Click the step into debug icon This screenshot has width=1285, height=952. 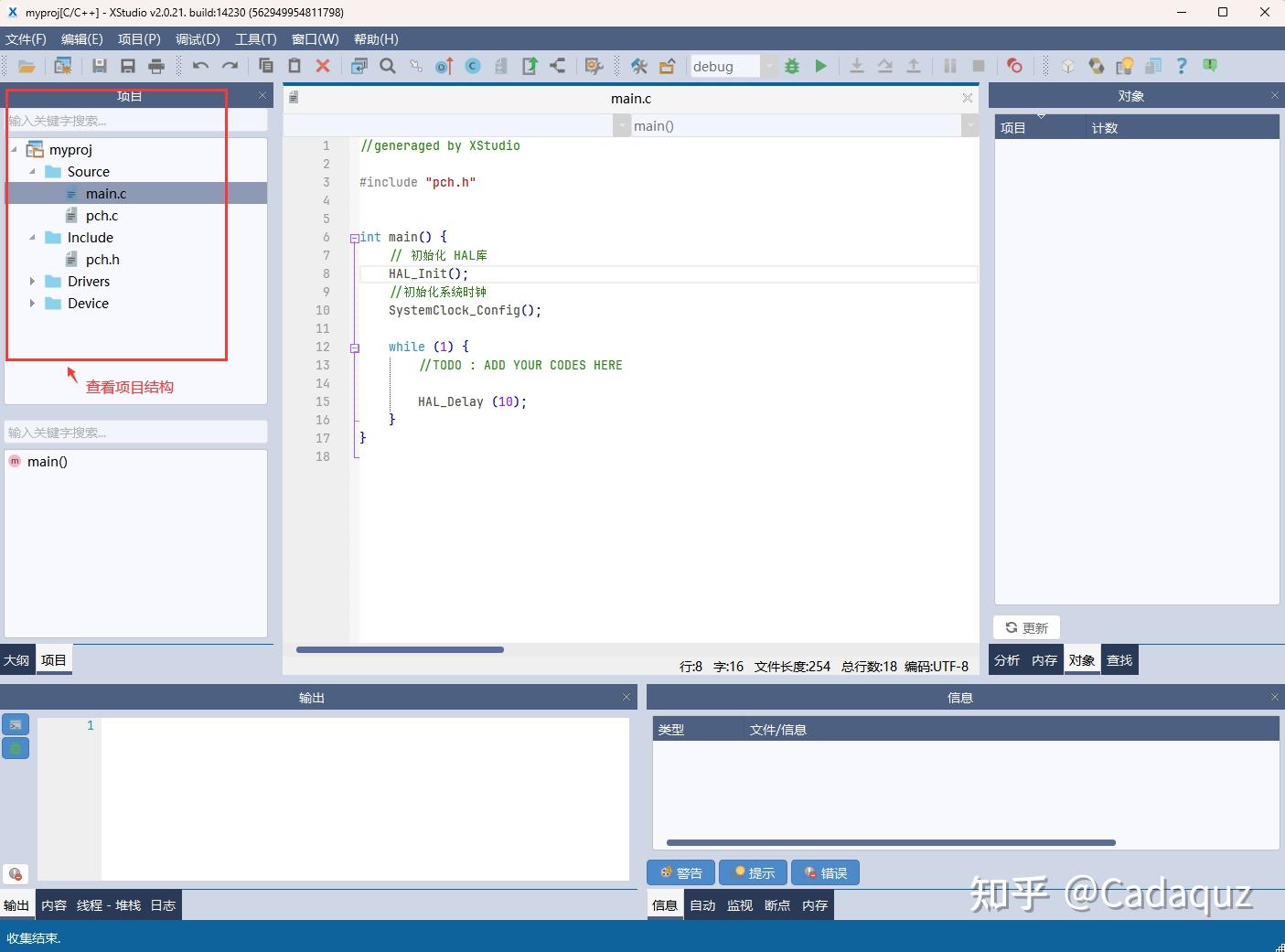(857, 66)
